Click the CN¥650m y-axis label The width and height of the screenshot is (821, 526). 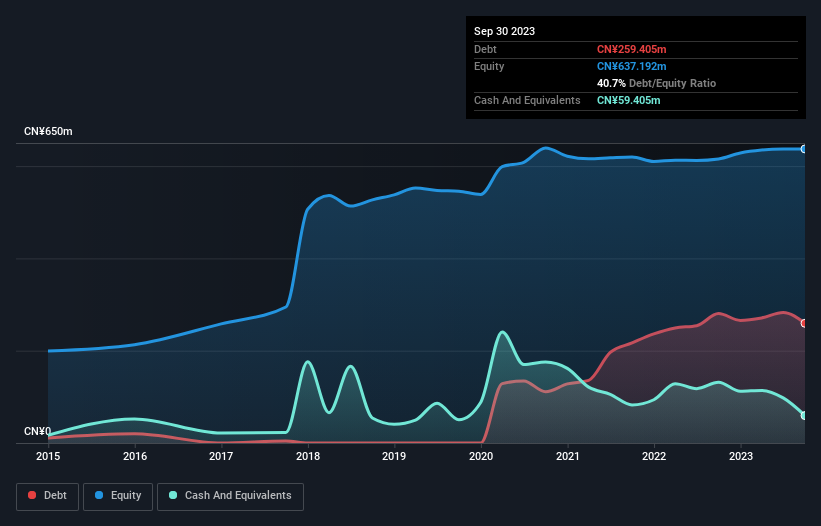pyautogui.click(x=48, y=131)
